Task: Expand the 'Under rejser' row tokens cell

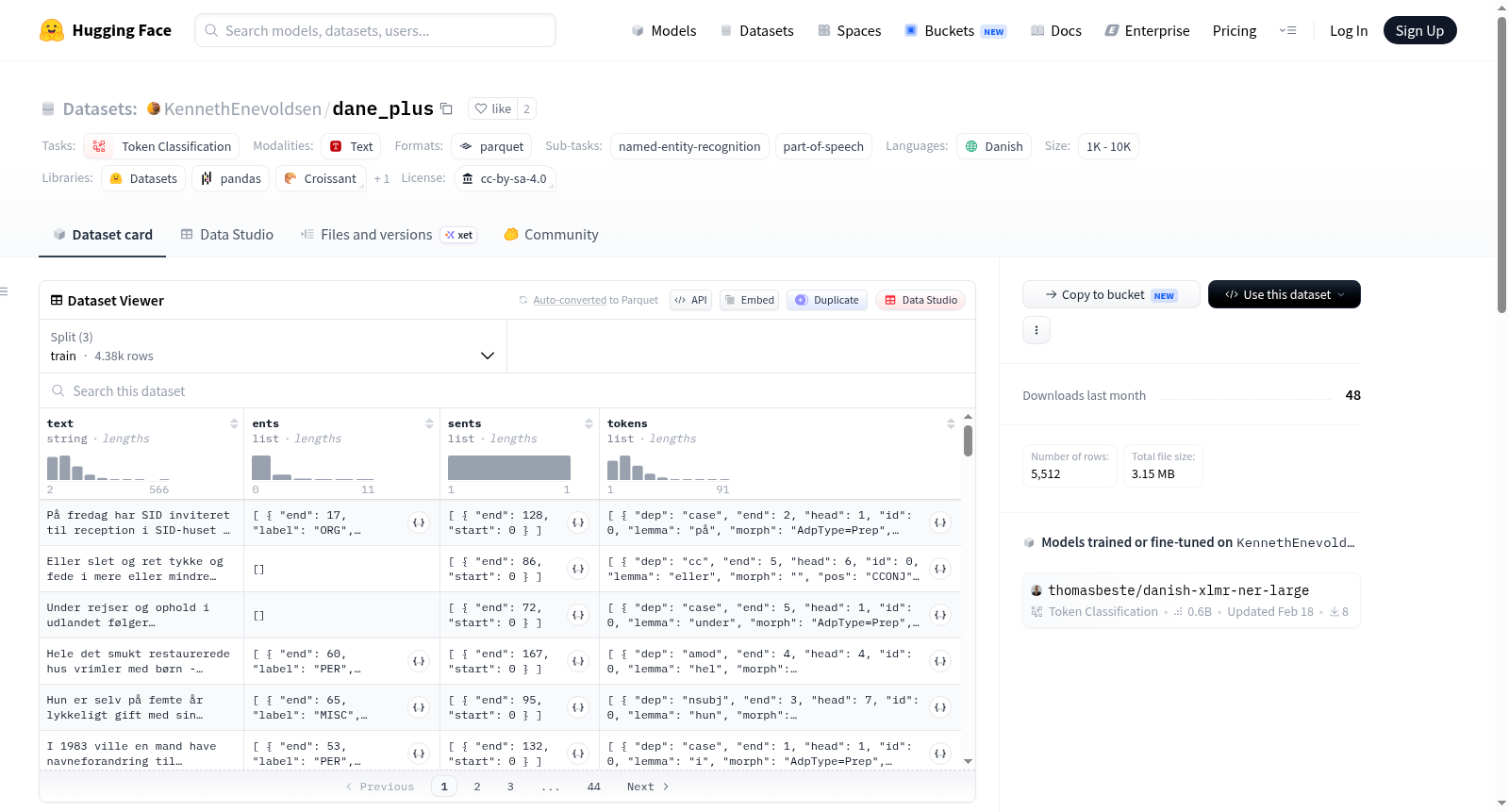Action: pos(940,615)
